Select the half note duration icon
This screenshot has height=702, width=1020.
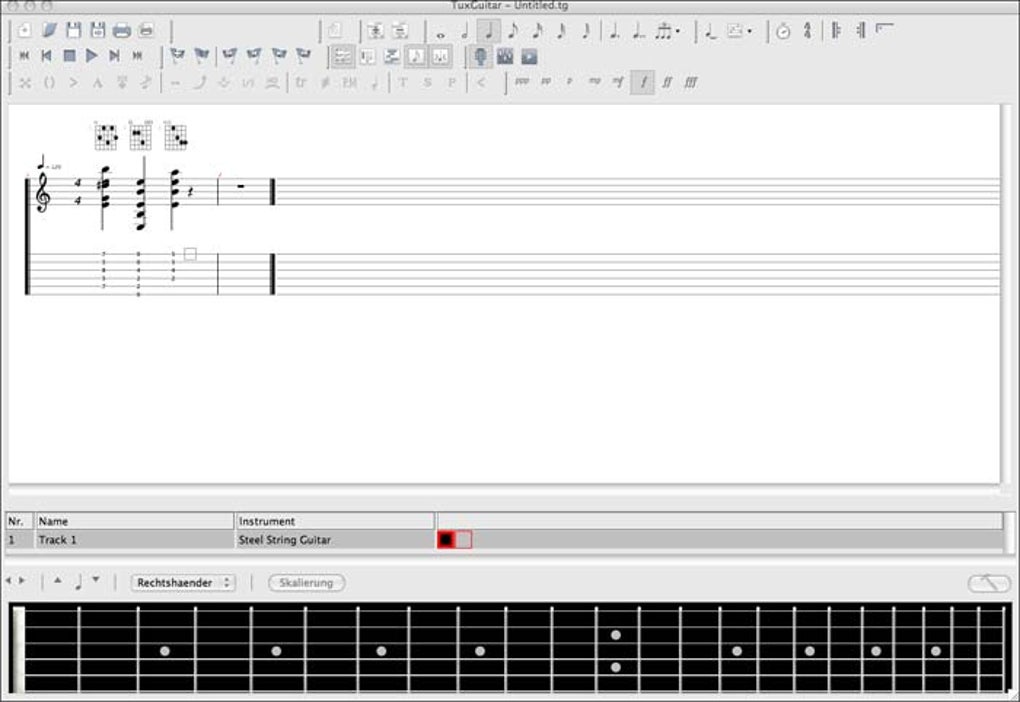[464, 31]
